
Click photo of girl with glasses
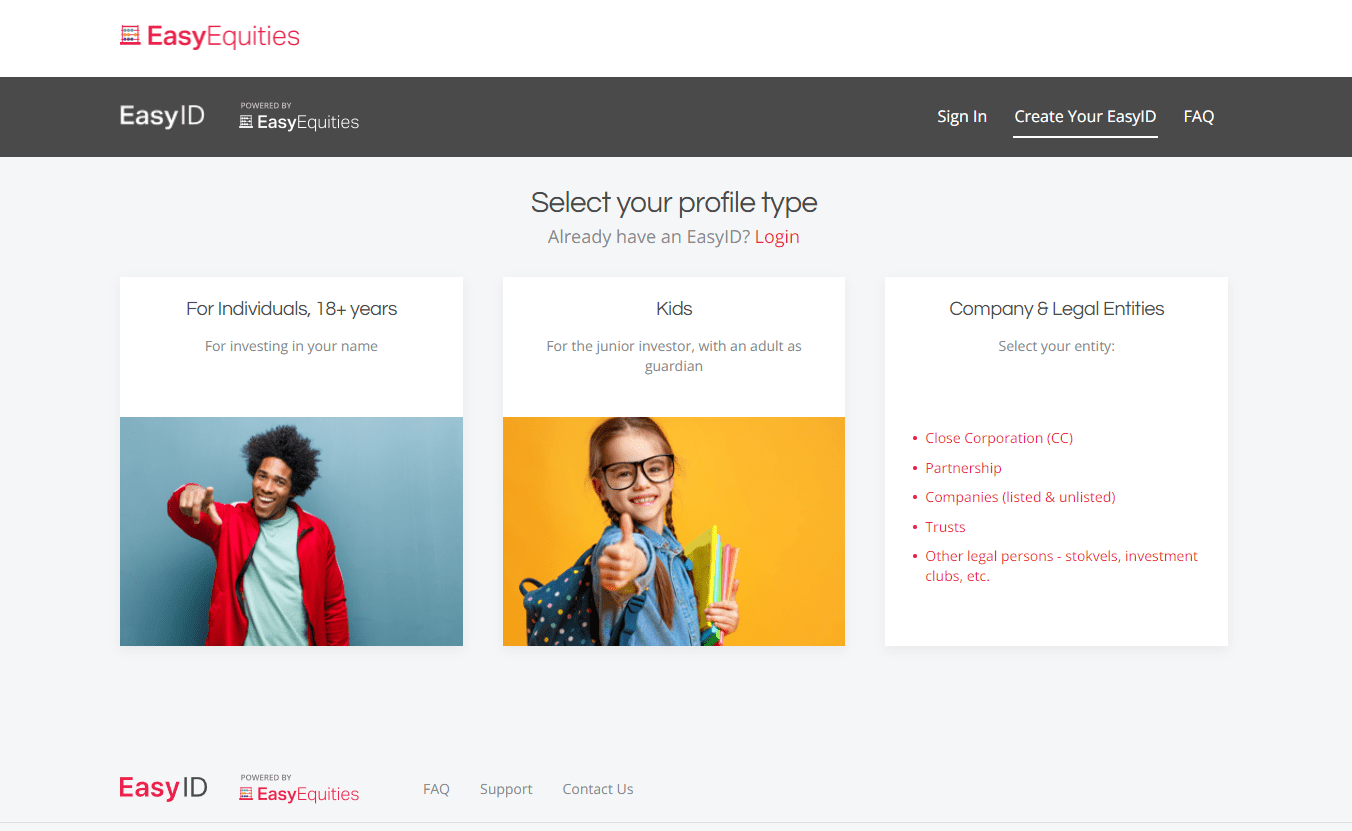click(x=674, y=531)
